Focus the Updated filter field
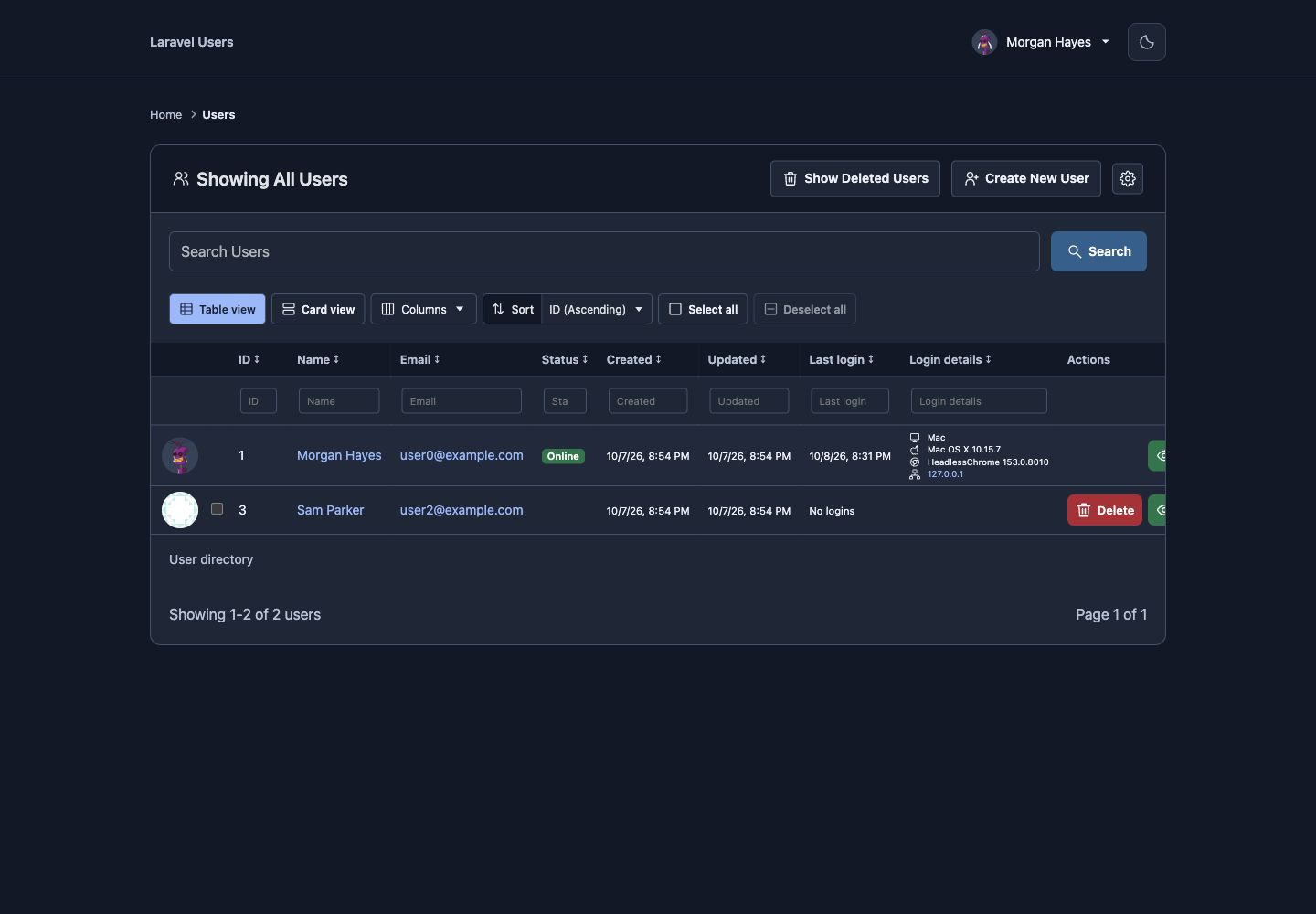Screen dimensions: 1316x914 pyautogui.click(x=748, y=400)
